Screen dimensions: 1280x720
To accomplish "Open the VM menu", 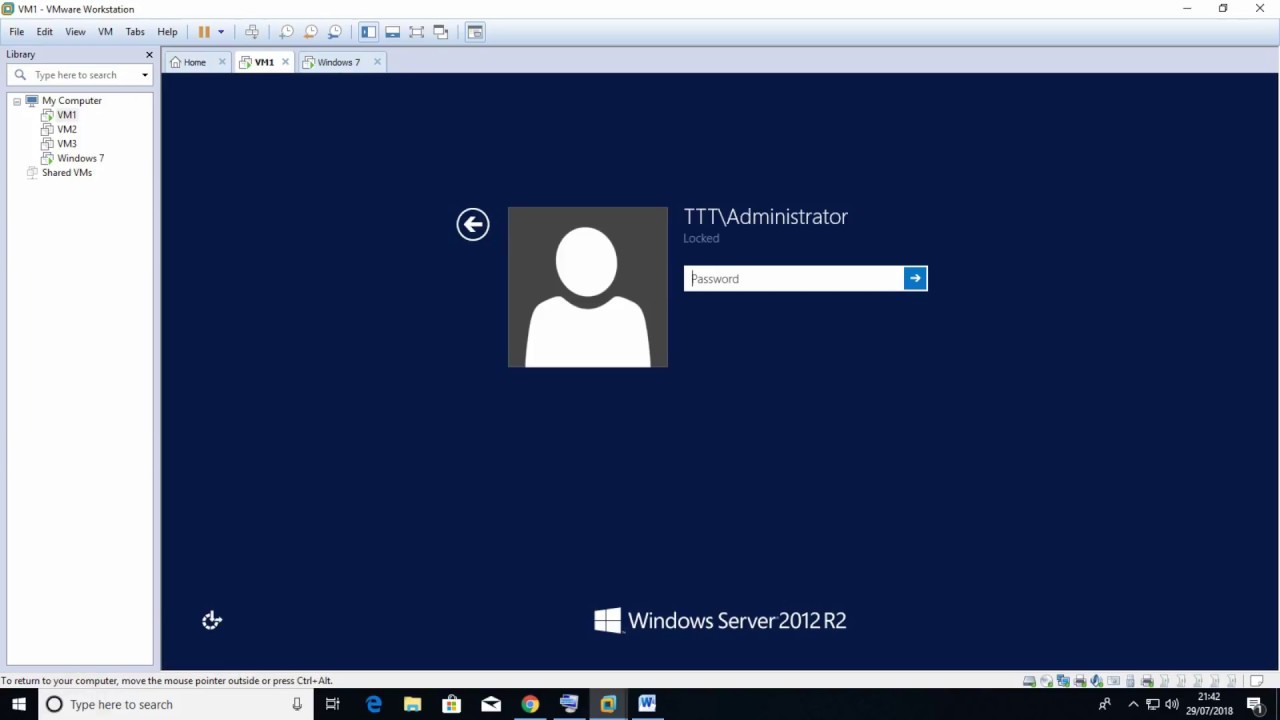I will [x=105, y=32].
